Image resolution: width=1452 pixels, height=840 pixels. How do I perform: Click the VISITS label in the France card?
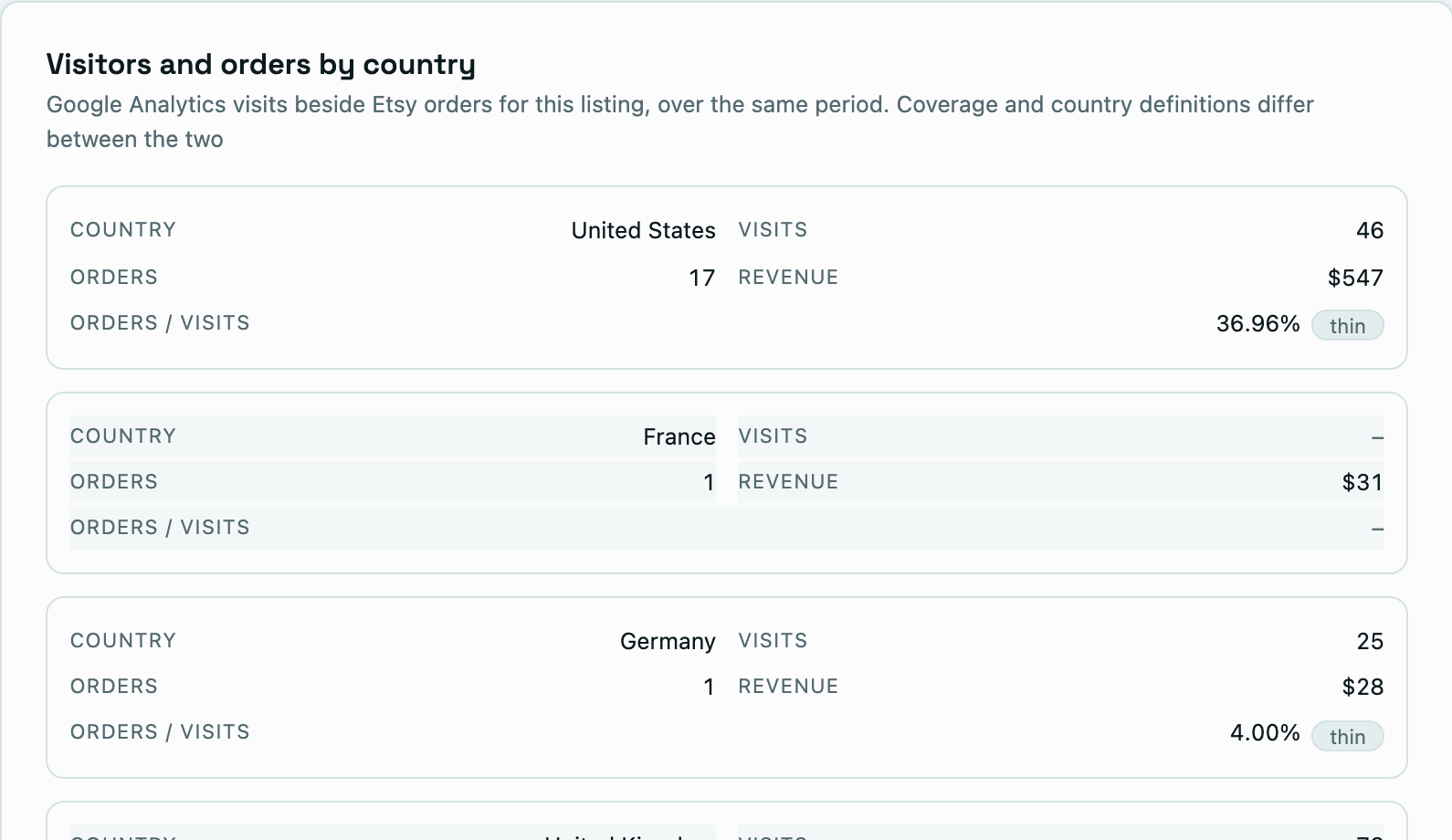click(x=773, y=436)
